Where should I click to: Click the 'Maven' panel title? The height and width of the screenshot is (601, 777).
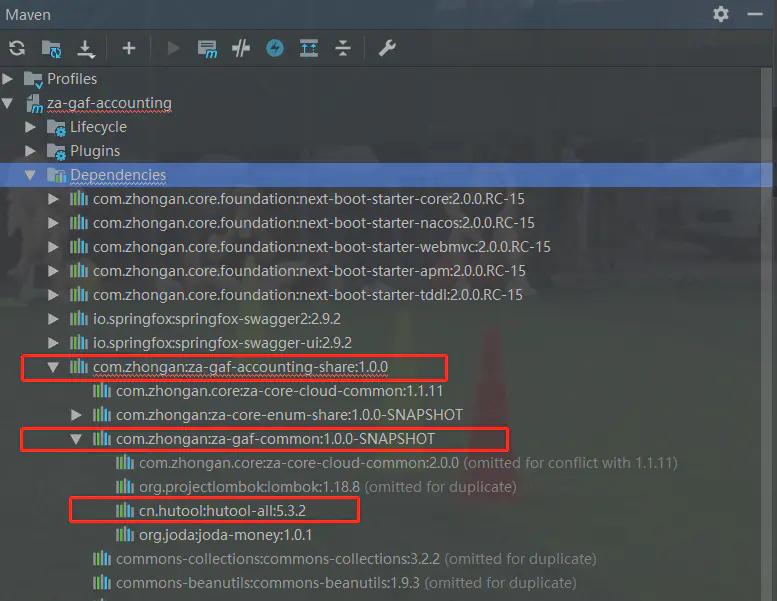28,15
